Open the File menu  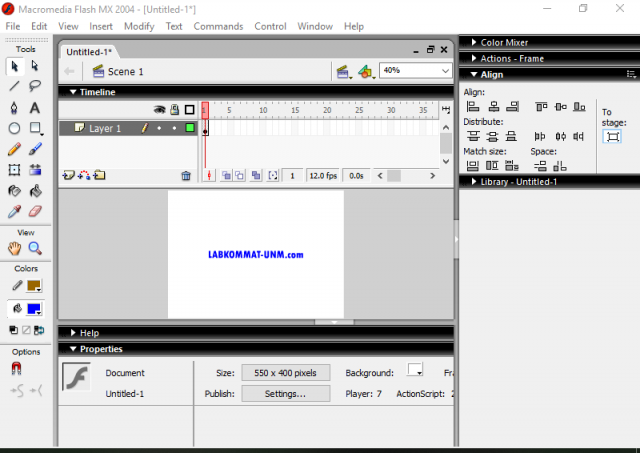click(x=13, y=27)
